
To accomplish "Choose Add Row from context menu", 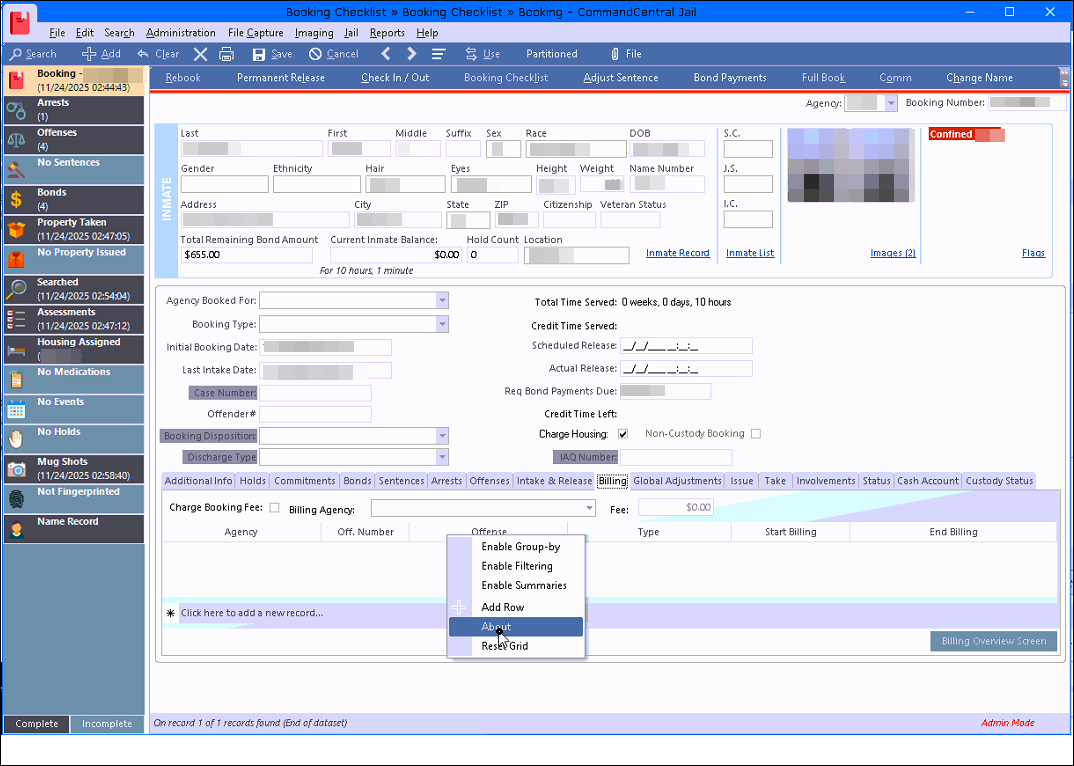I will (516, 607).
